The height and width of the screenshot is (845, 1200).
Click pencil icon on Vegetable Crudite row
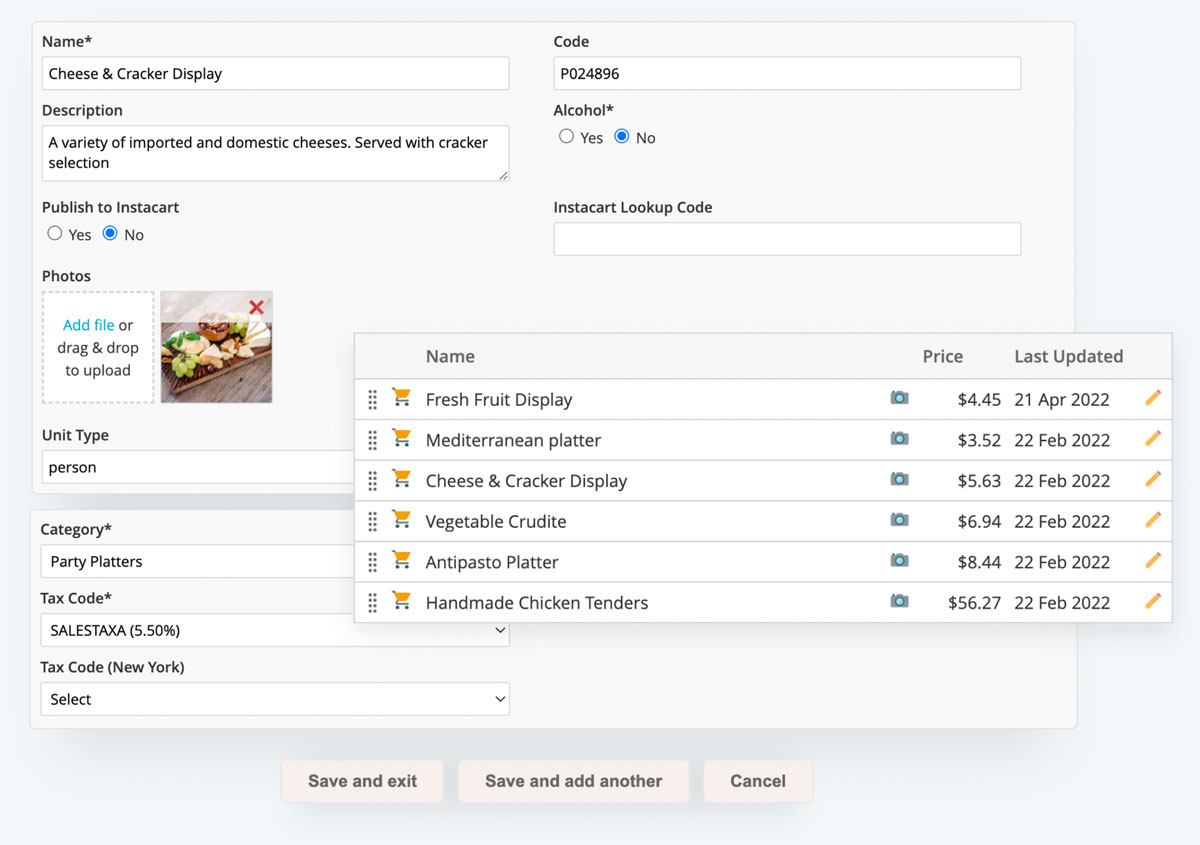[1153, 520]
